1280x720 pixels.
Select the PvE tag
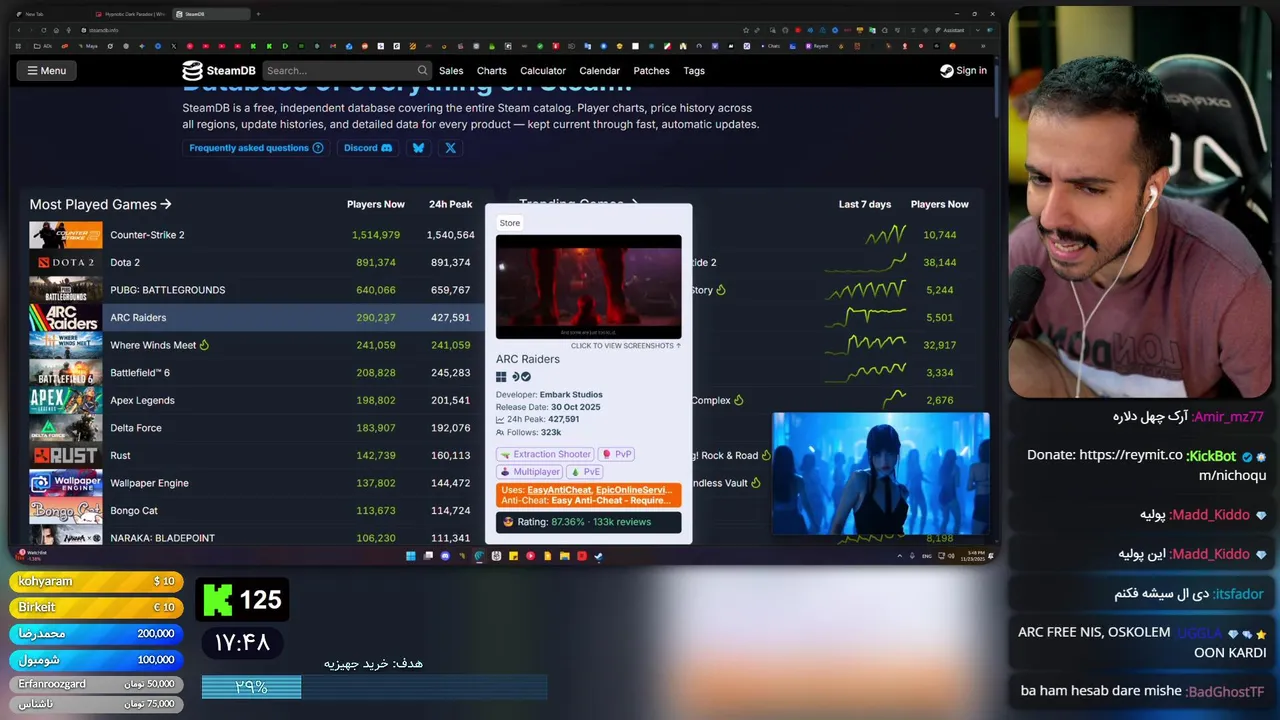pos(585,472)
